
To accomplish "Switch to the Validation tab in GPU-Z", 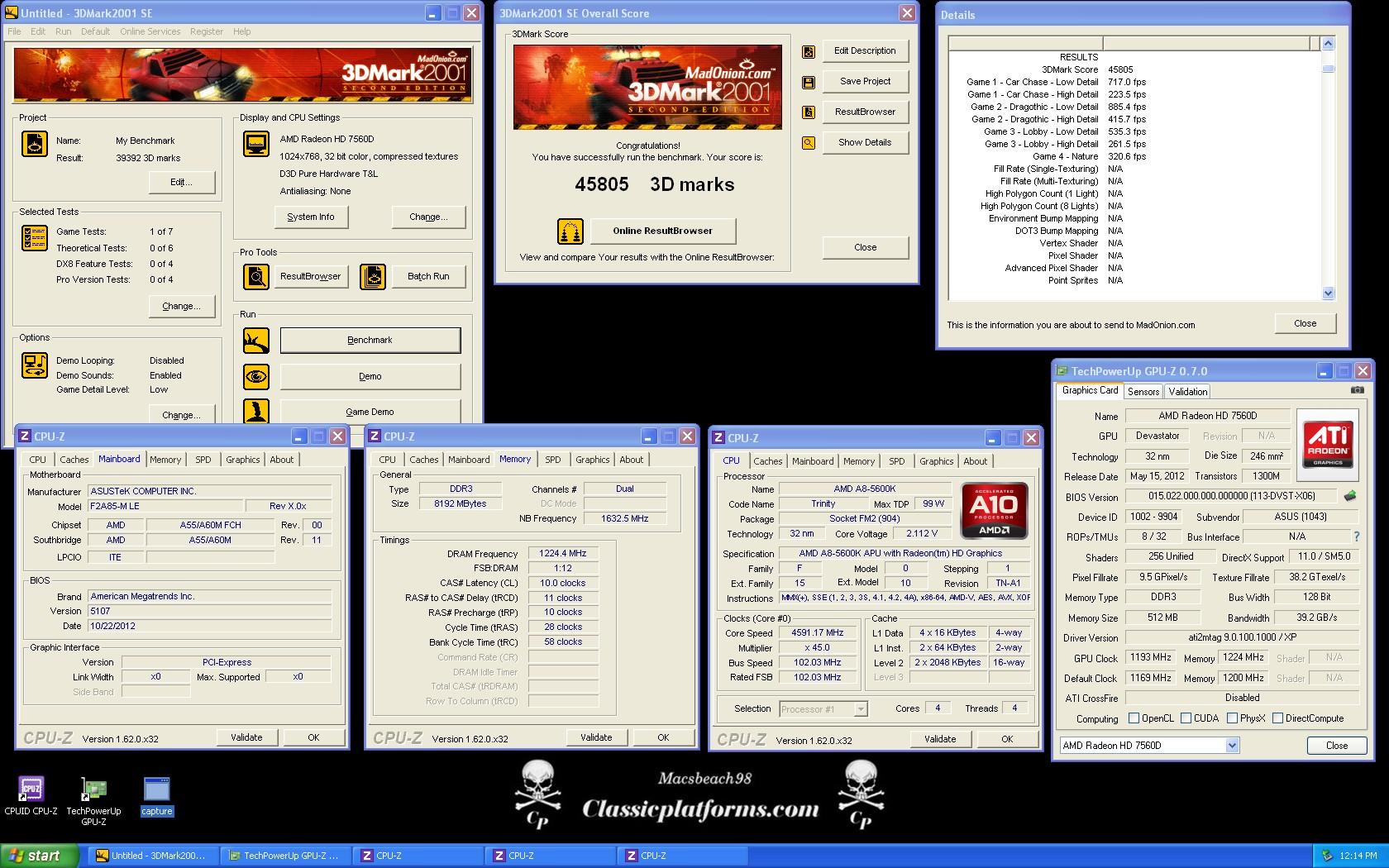I will click(1187, 392).
